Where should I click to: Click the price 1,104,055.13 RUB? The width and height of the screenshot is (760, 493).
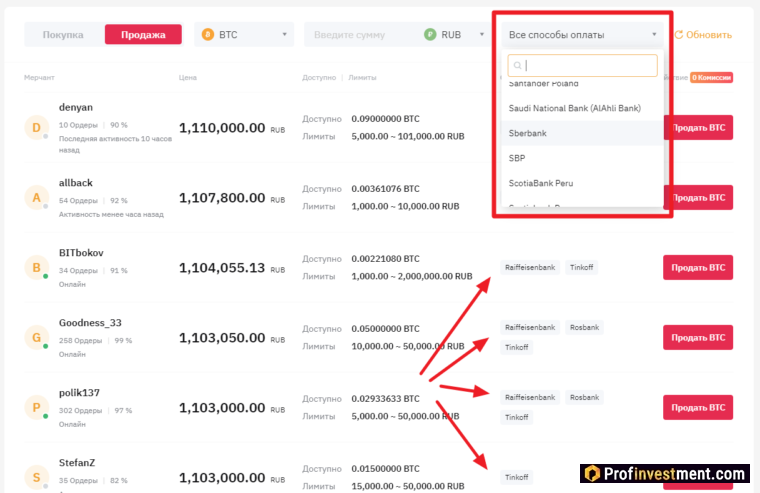232,268
